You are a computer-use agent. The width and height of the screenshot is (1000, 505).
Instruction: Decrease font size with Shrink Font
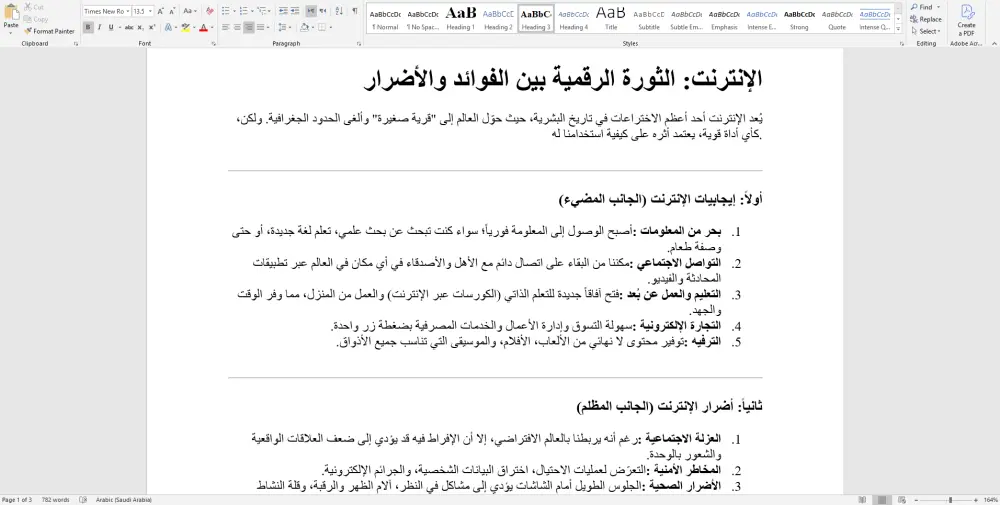coord(173,11)
